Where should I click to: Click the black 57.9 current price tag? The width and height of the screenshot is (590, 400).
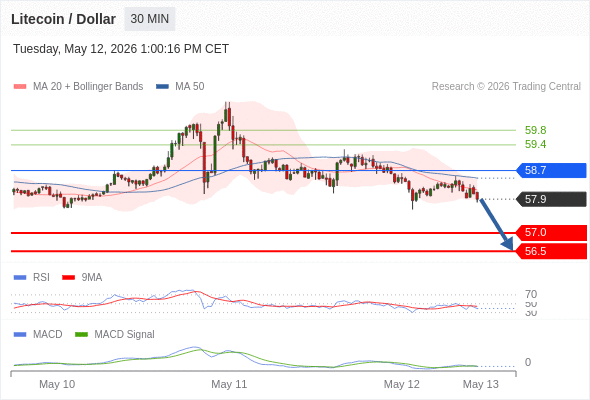click(551, 199)
